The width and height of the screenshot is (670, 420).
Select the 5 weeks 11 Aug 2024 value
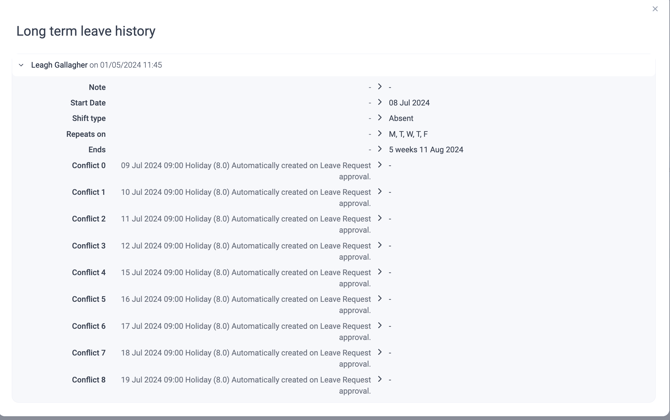[x=426, y=150]
